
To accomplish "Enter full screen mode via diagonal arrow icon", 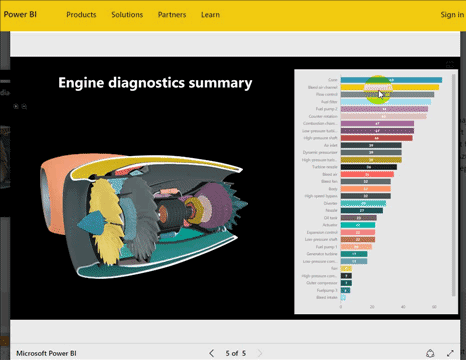I will (x=450, y=353).
